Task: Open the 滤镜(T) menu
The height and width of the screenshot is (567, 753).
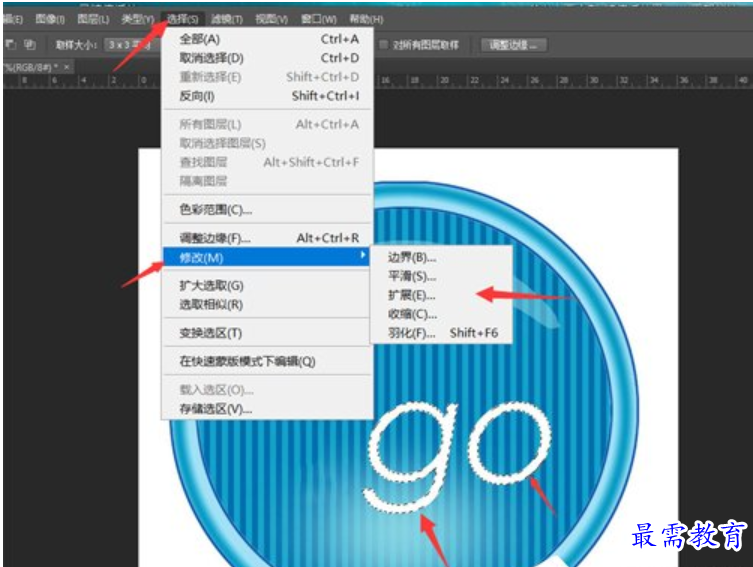Action: pos(227,19)
